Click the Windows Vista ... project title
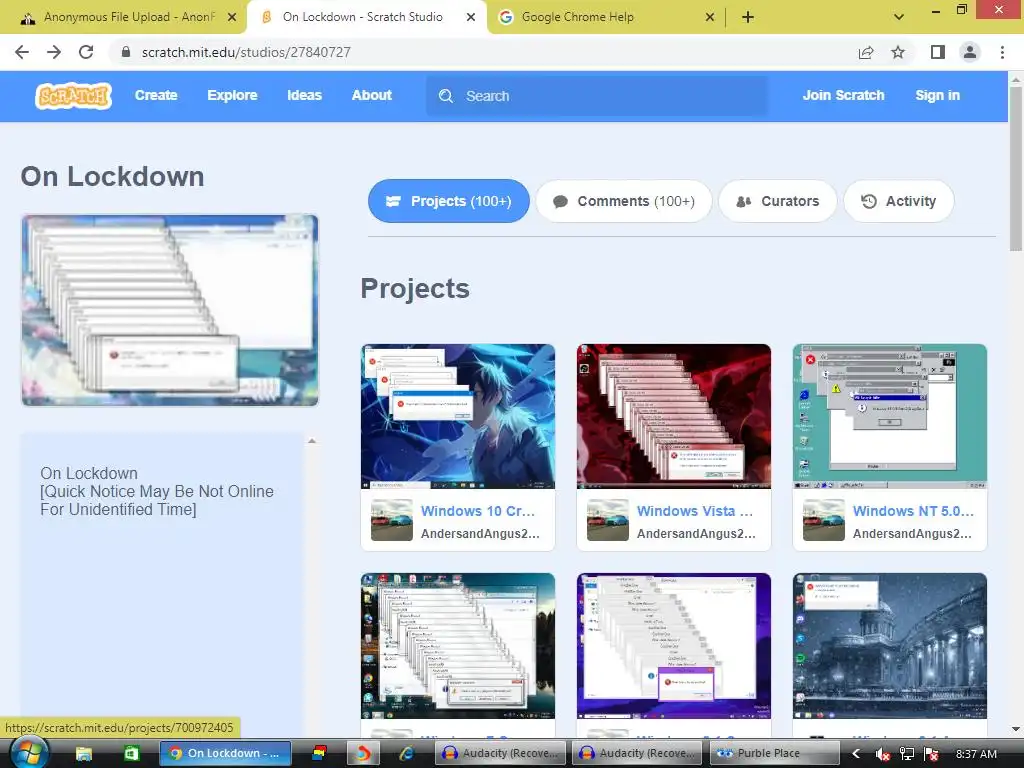 (x=695, y=511)
